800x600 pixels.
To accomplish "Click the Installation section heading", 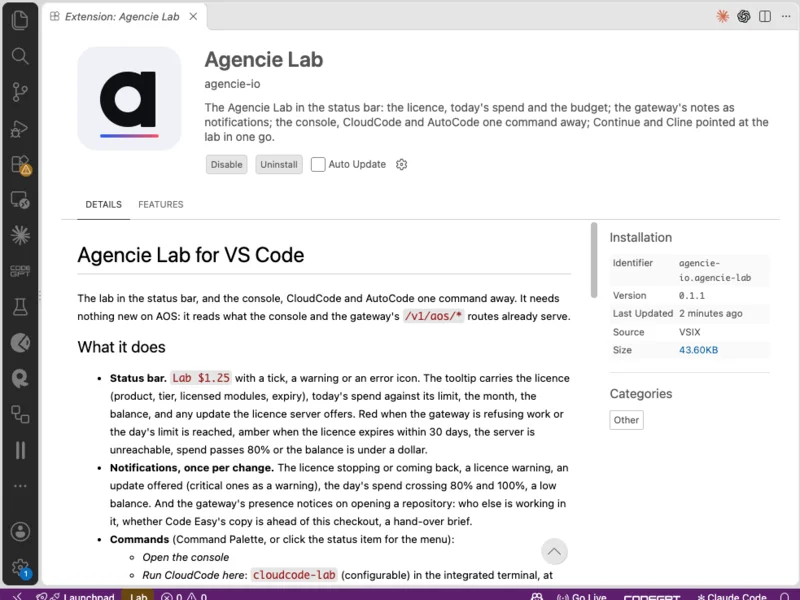I will [x=640, y=237].
